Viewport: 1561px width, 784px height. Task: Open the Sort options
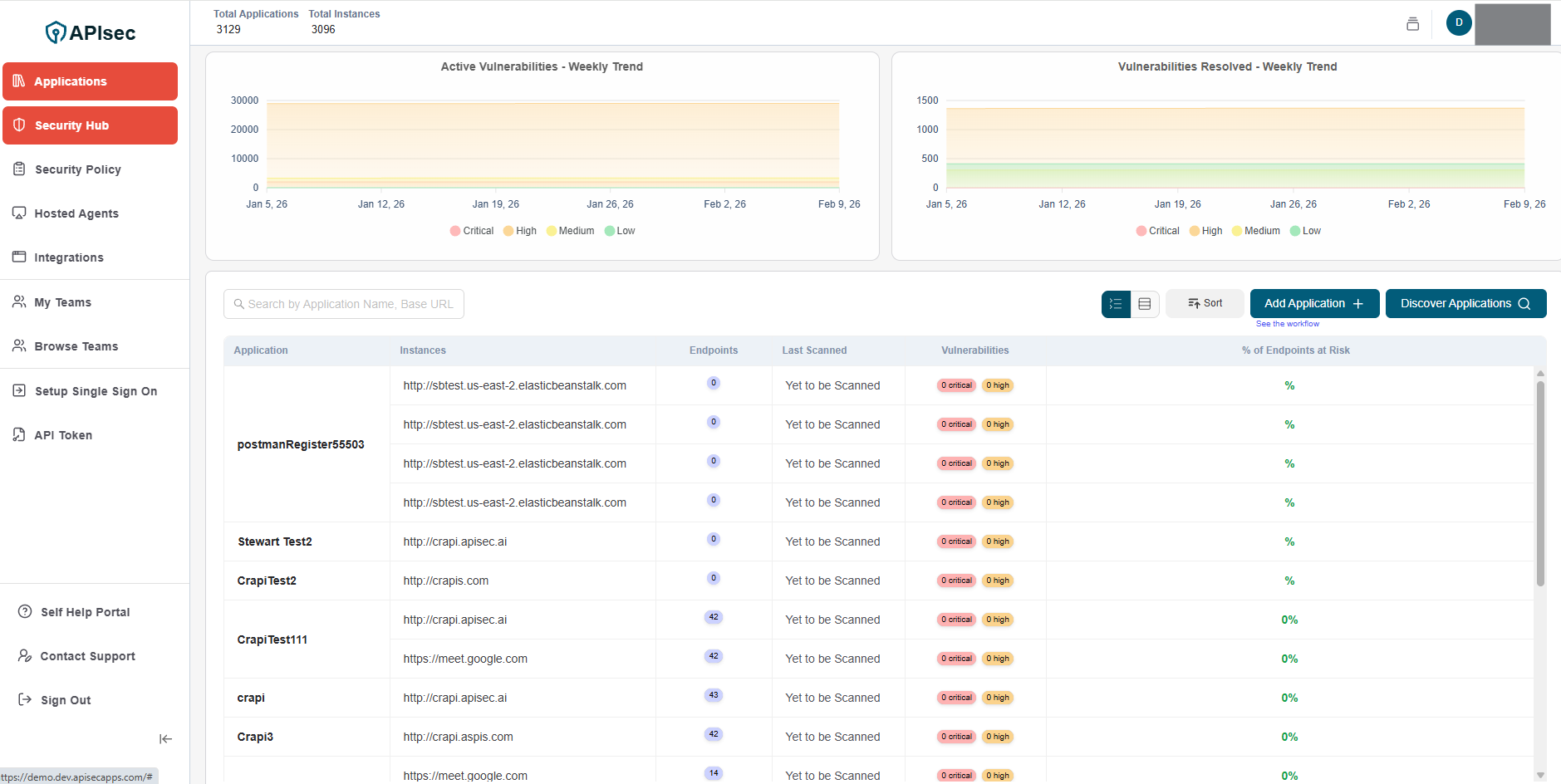1205,304
